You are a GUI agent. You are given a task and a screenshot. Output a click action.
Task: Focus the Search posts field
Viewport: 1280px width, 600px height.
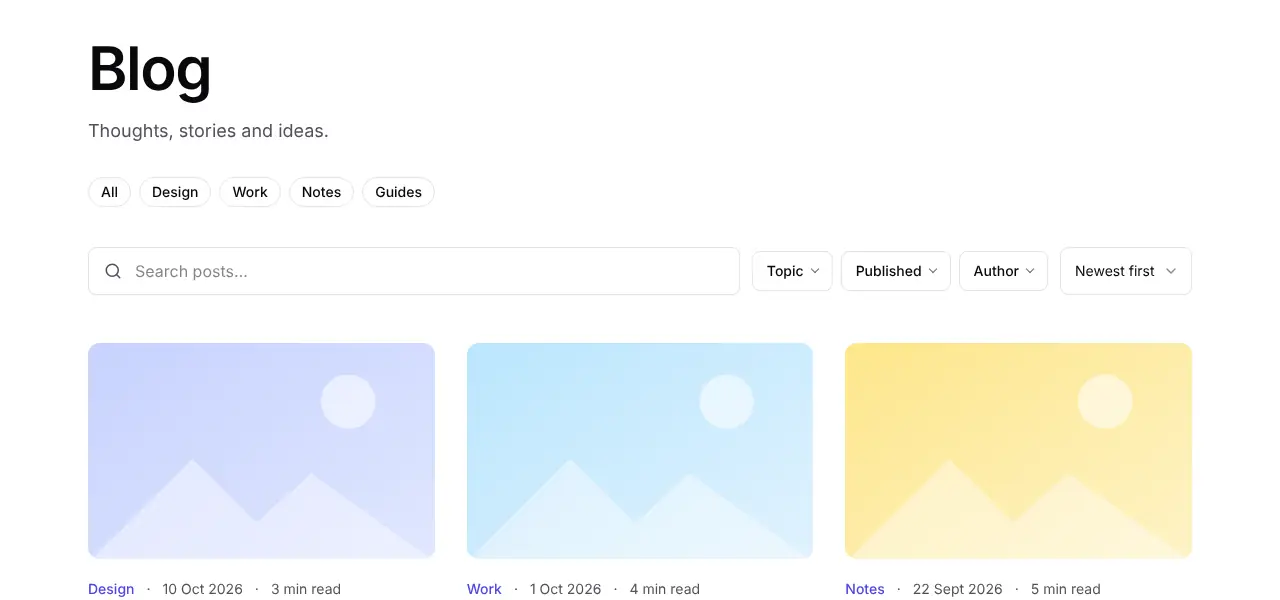coord(414,271)
